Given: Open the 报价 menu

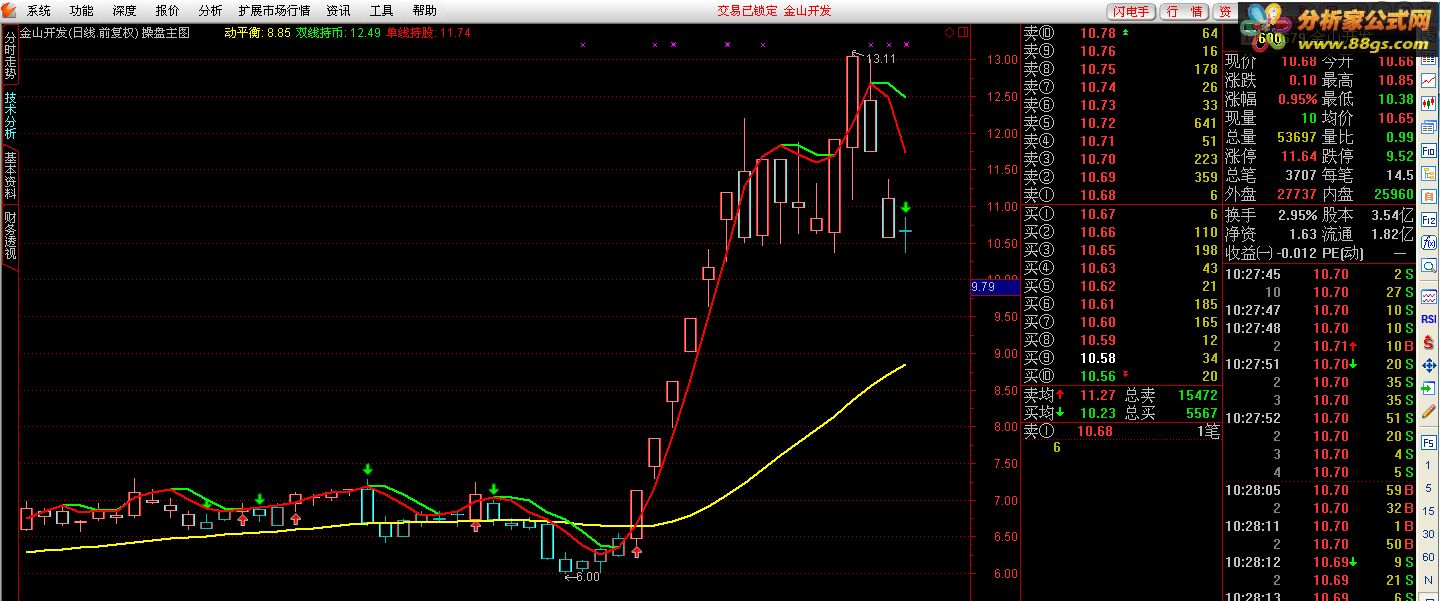Looking at the screenshot, I should [167, 11].
